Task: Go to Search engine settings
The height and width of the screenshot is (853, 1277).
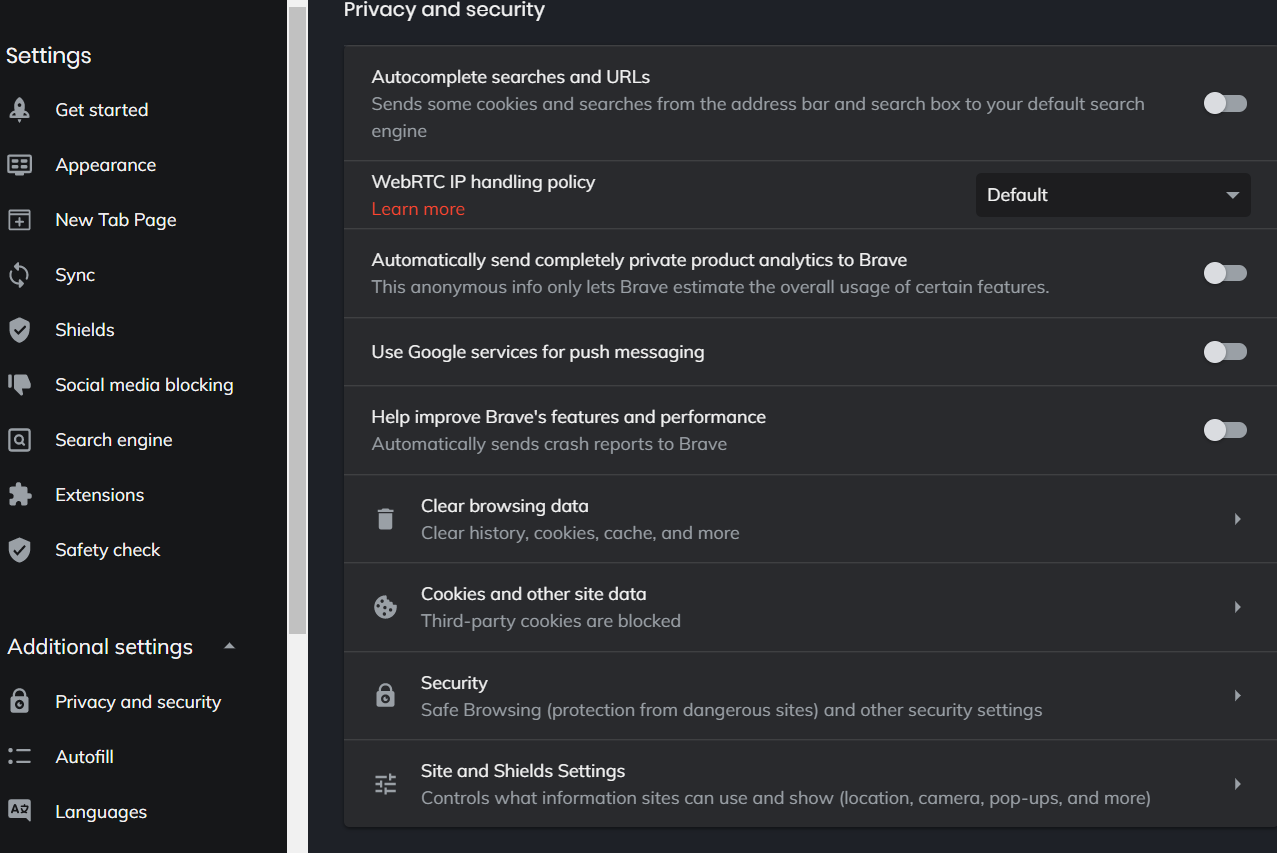Action: (113, 440)
